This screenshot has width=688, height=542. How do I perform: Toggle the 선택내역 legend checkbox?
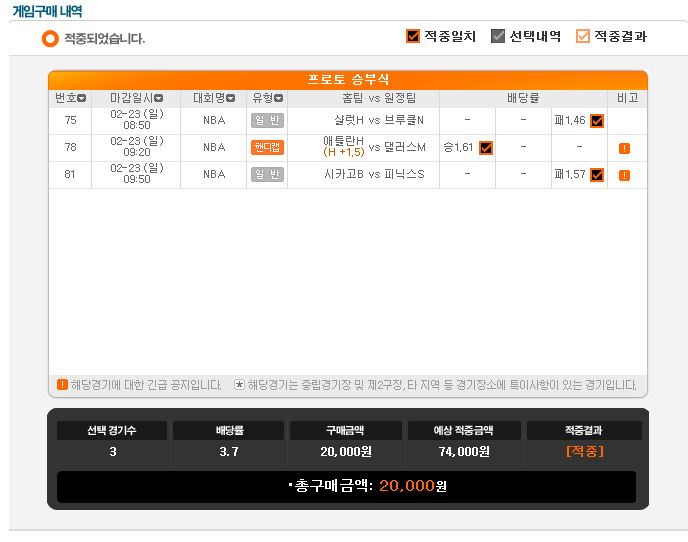click(498, 36)
